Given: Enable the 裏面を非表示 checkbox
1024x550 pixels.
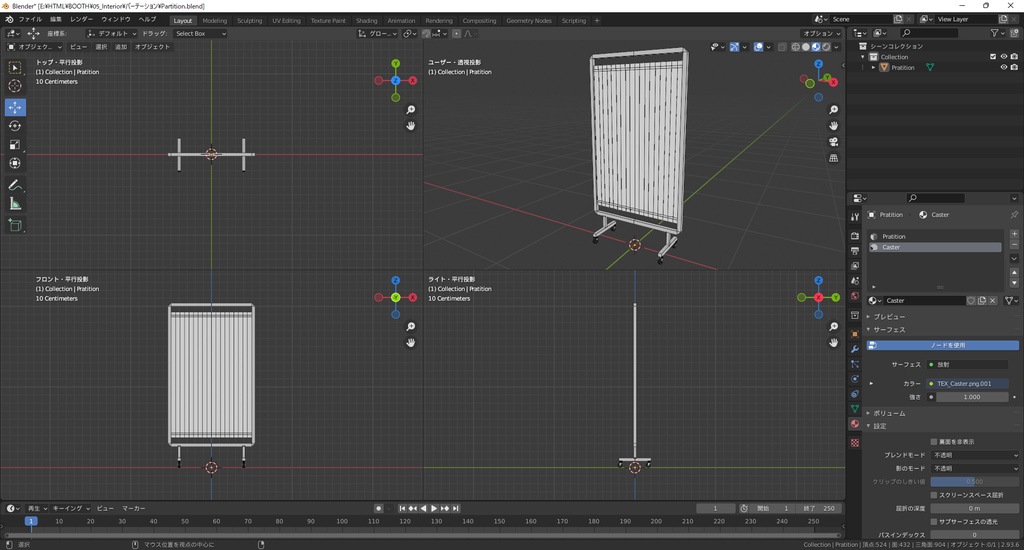Looking at the screenshot, I should pos(934,441).
